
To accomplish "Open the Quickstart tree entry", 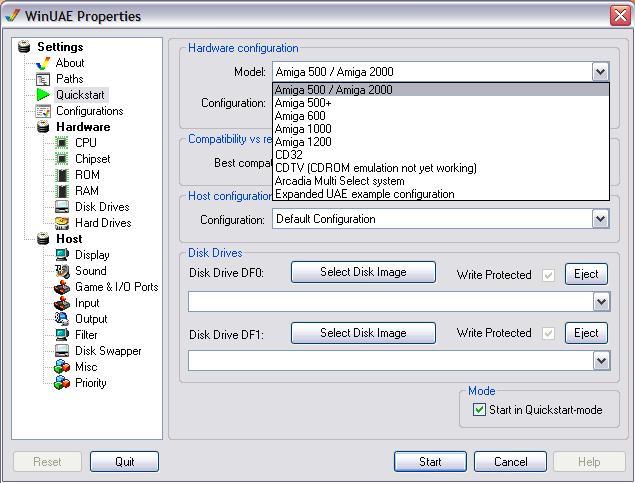I will pyautogui.click(x=80, y=95).
